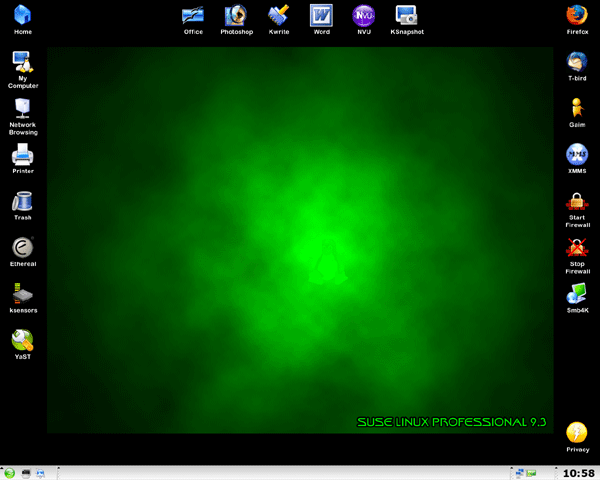
Task: Click the 10:58 panel clock
Action: click(579, 473)
